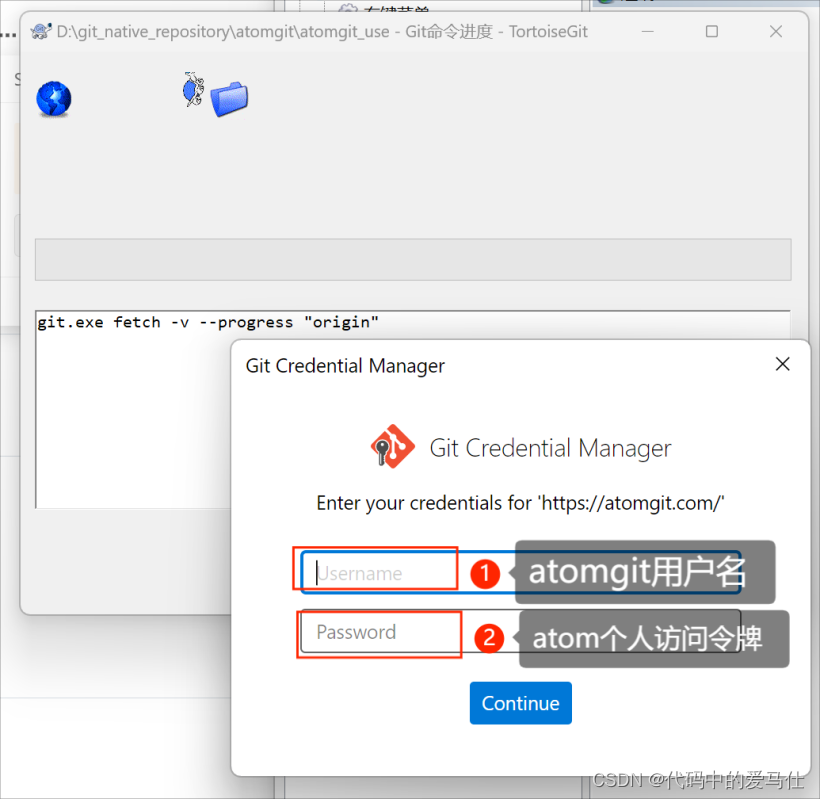Click the 'Enter your credentials for' message
The height and width of the screenshot is (799, 820).
pyautogui.click(x=520, y=503)
